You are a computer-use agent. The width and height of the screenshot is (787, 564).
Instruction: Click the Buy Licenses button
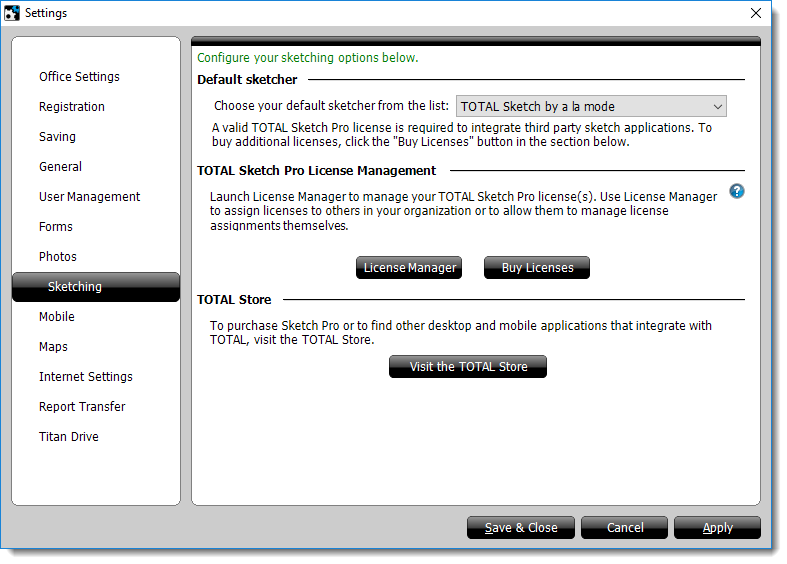(x=537, y=268)
